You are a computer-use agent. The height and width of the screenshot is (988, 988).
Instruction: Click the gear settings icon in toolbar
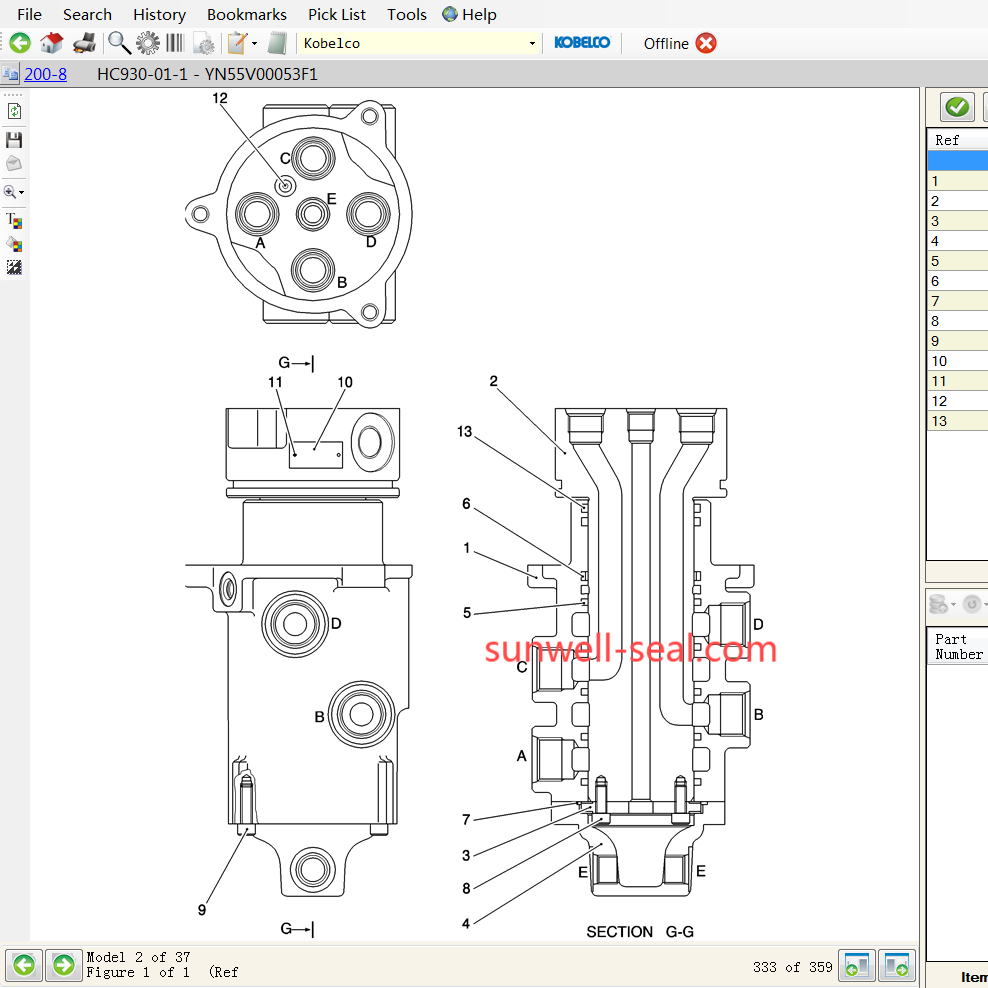tap(148, 43)
